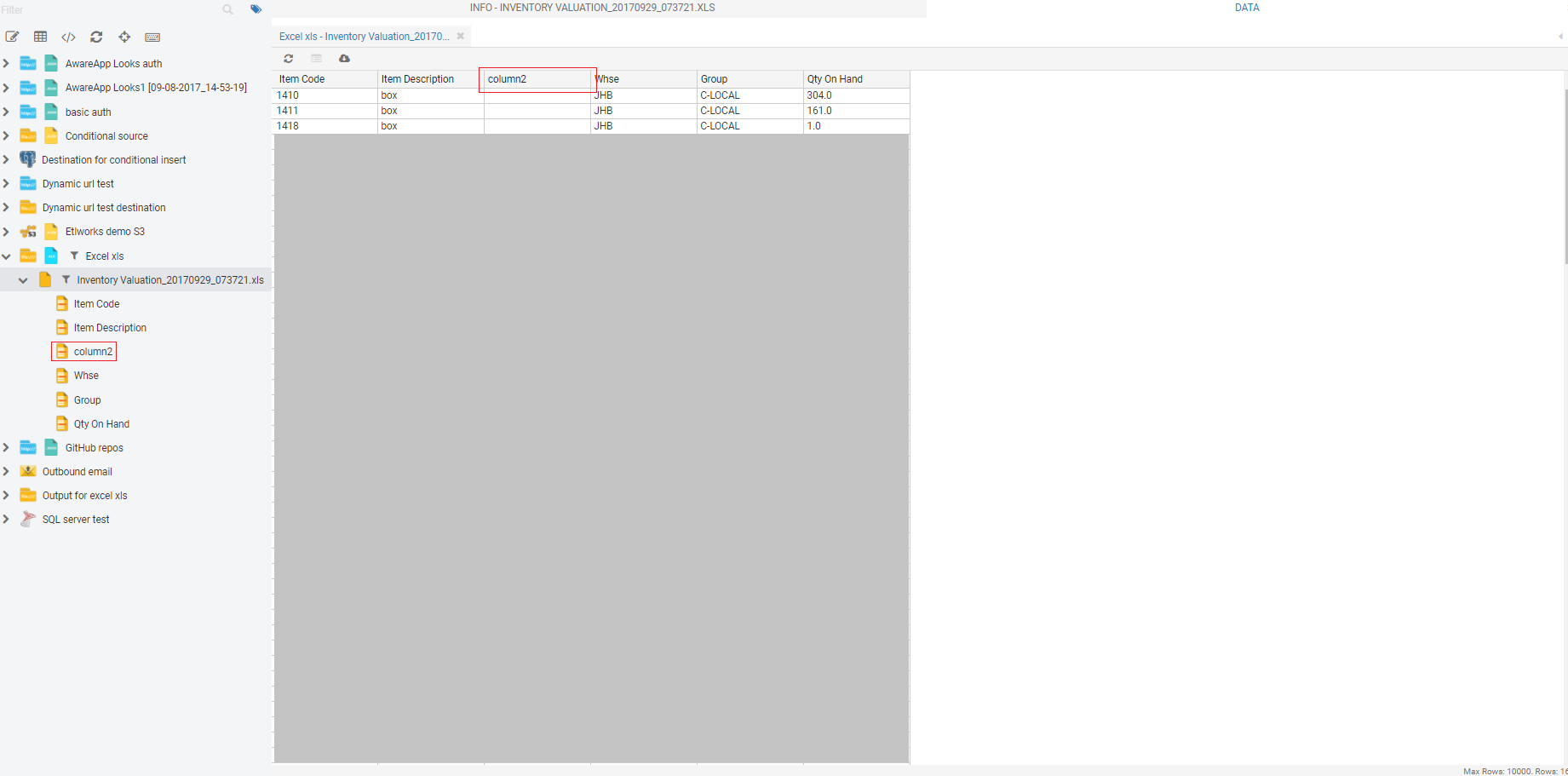
Task: Expand the AwareApp Looks auth node
Action: click(x=6, y=63)
